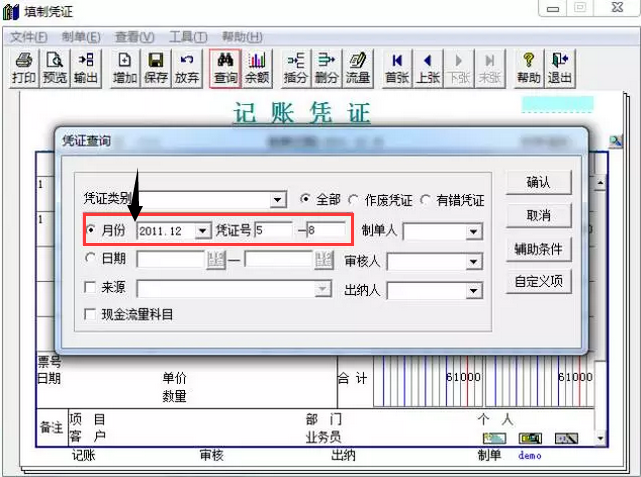Click the 确认 confirm button

tap(538, 182)
